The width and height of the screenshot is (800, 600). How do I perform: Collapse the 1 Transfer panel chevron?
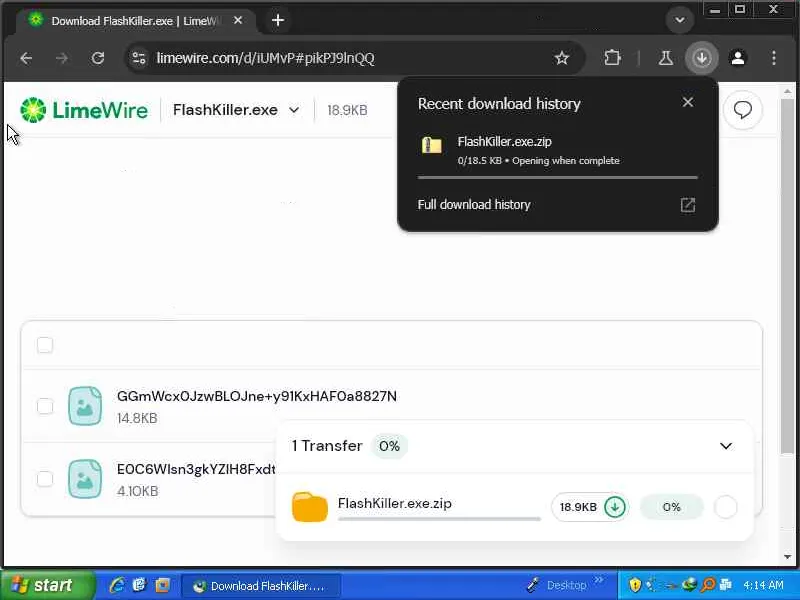click(x=726, y=446)
